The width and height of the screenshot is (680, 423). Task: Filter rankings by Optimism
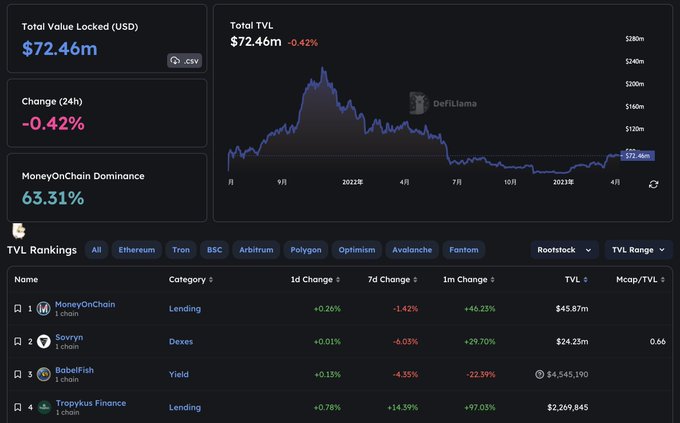[x=357, y=250]
